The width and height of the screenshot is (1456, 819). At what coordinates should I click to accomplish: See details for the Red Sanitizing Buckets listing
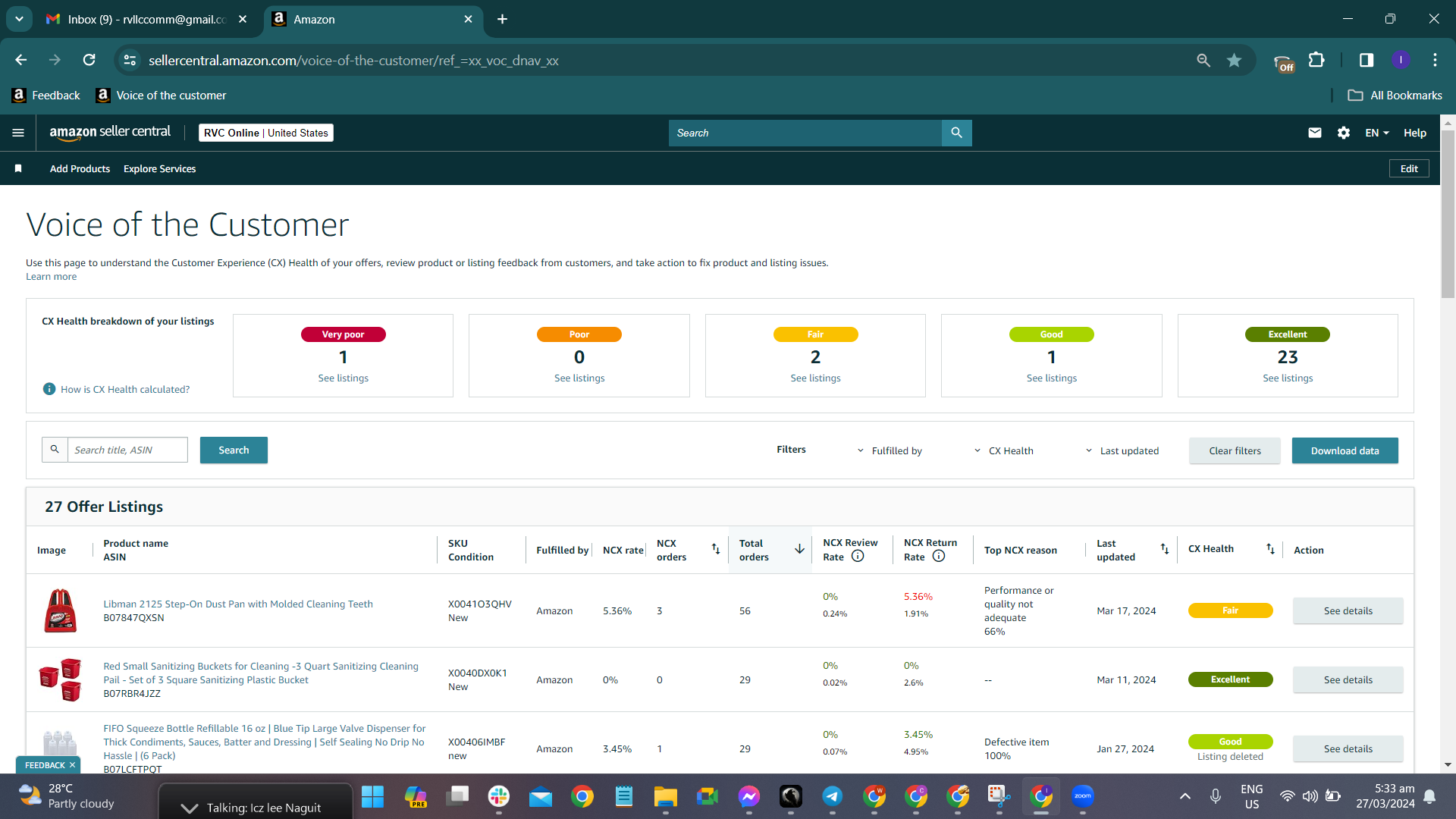(x=1348, y=679)
